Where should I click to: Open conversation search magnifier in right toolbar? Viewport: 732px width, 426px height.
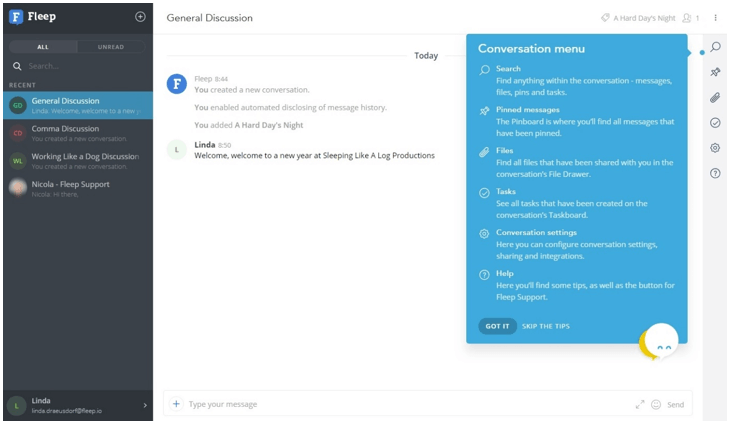[715, 47]
